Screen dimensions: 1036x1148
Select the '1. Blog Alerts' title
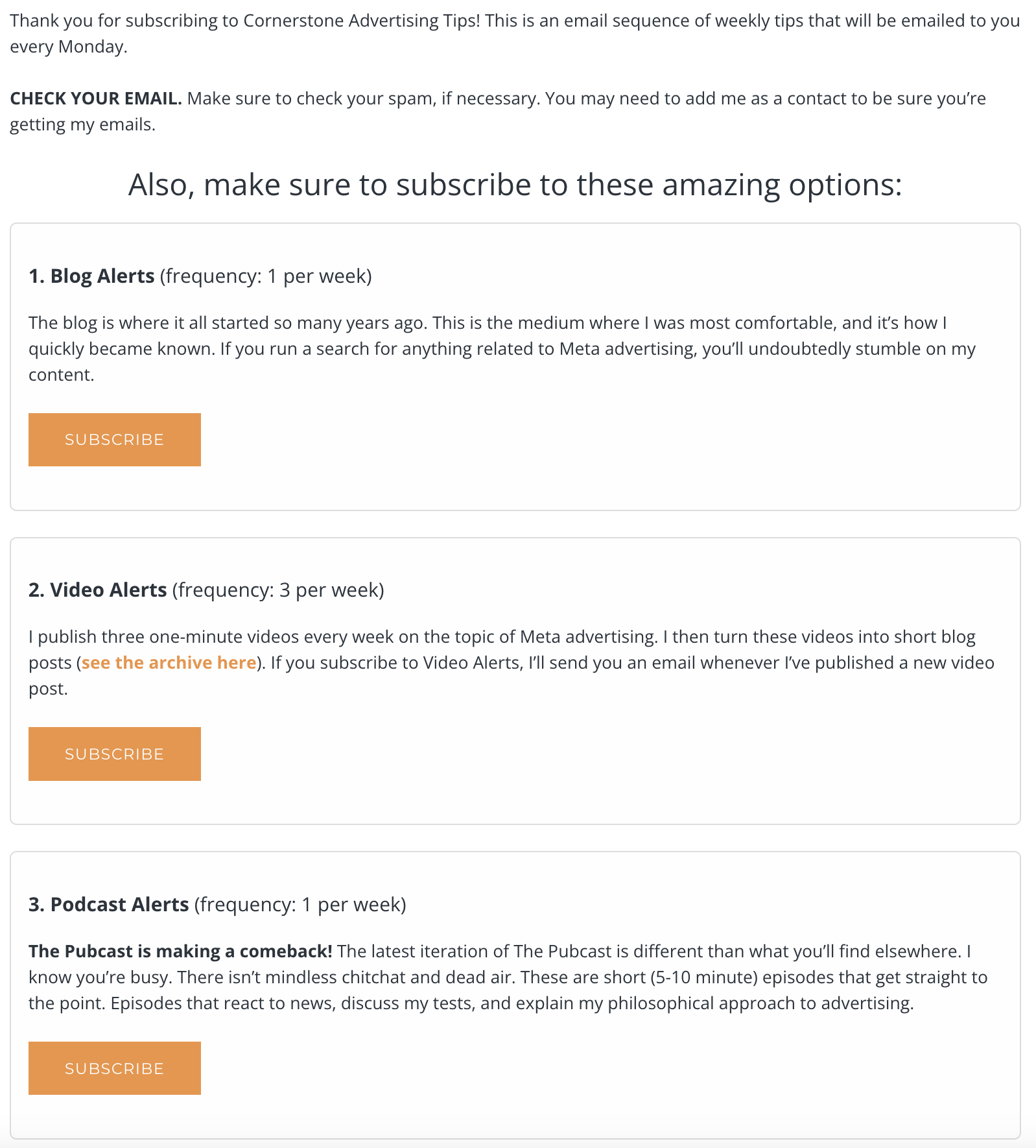click(91, 276)
